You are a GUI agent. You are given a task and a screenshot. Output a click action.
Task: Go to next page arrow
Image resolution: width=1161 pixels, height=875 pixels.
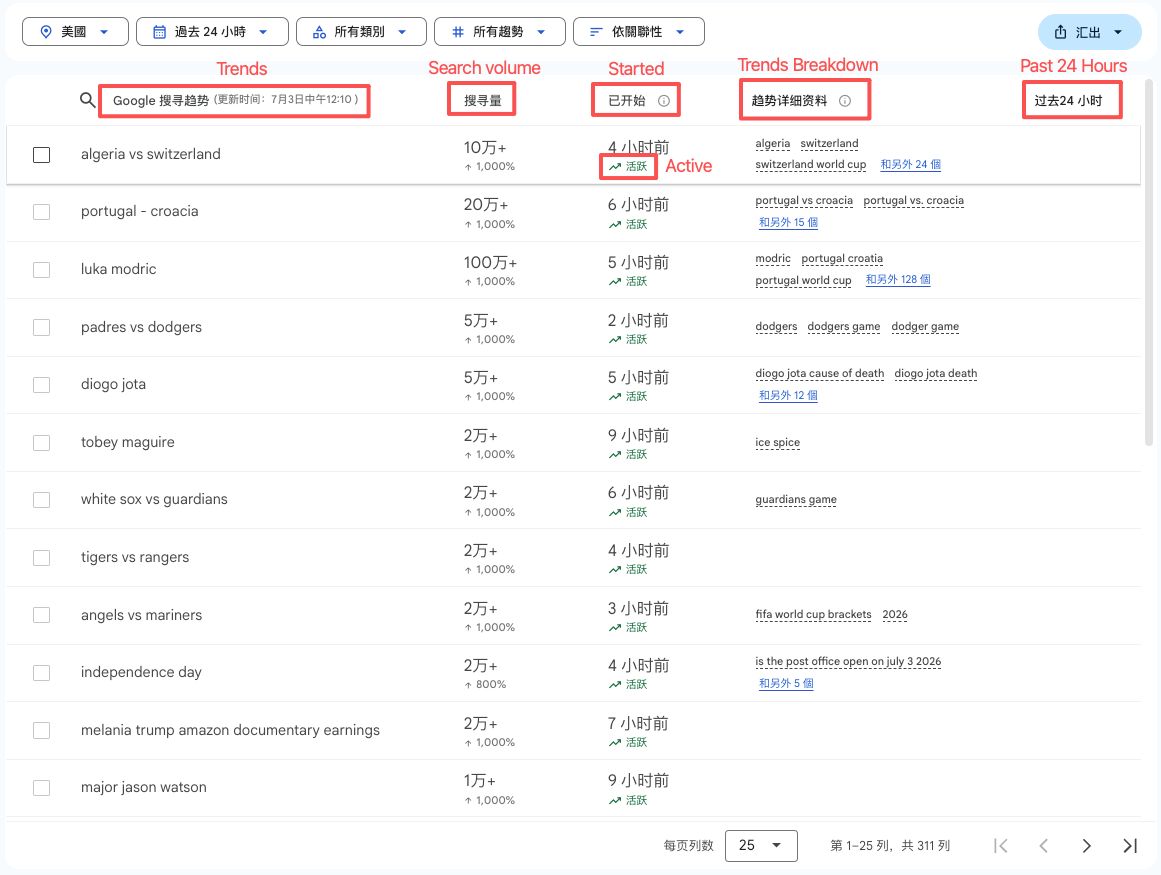point(1086,845)
